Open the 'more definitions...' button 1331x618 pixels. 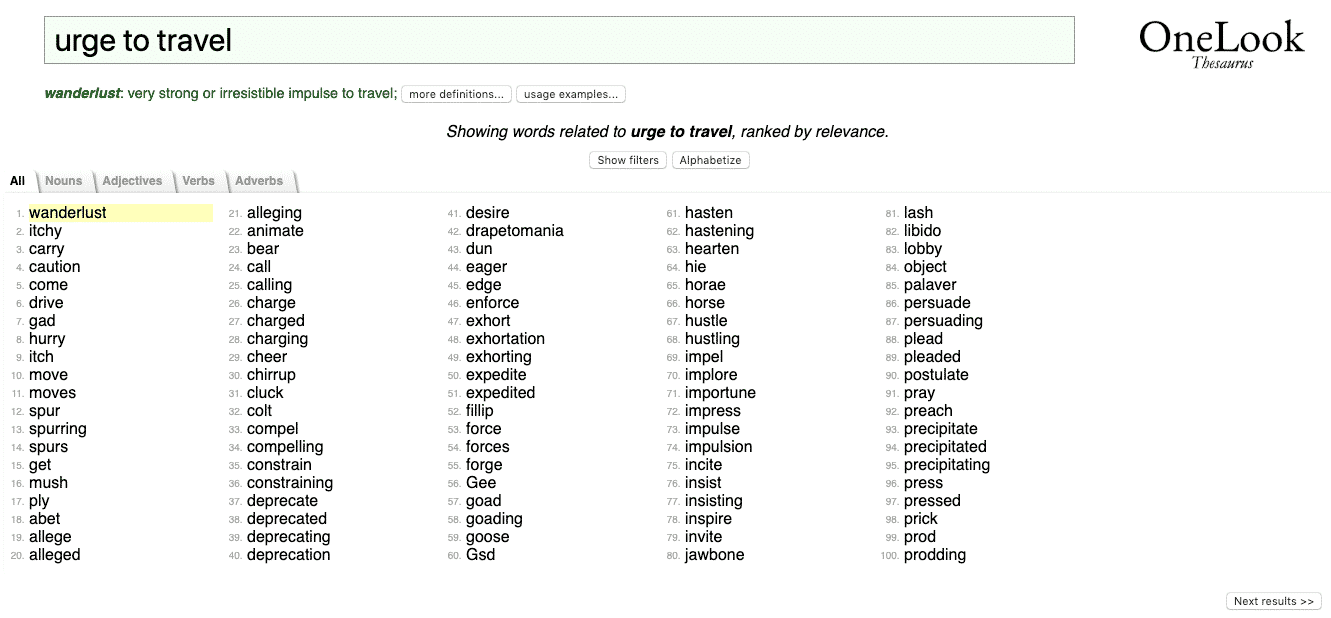(x=456, y=94)
